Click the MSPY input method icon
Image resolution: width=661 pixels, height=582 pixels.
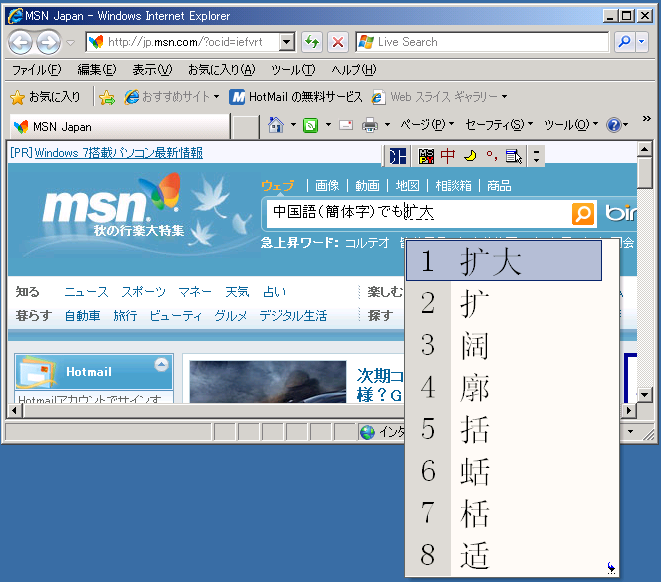(426, 156)
